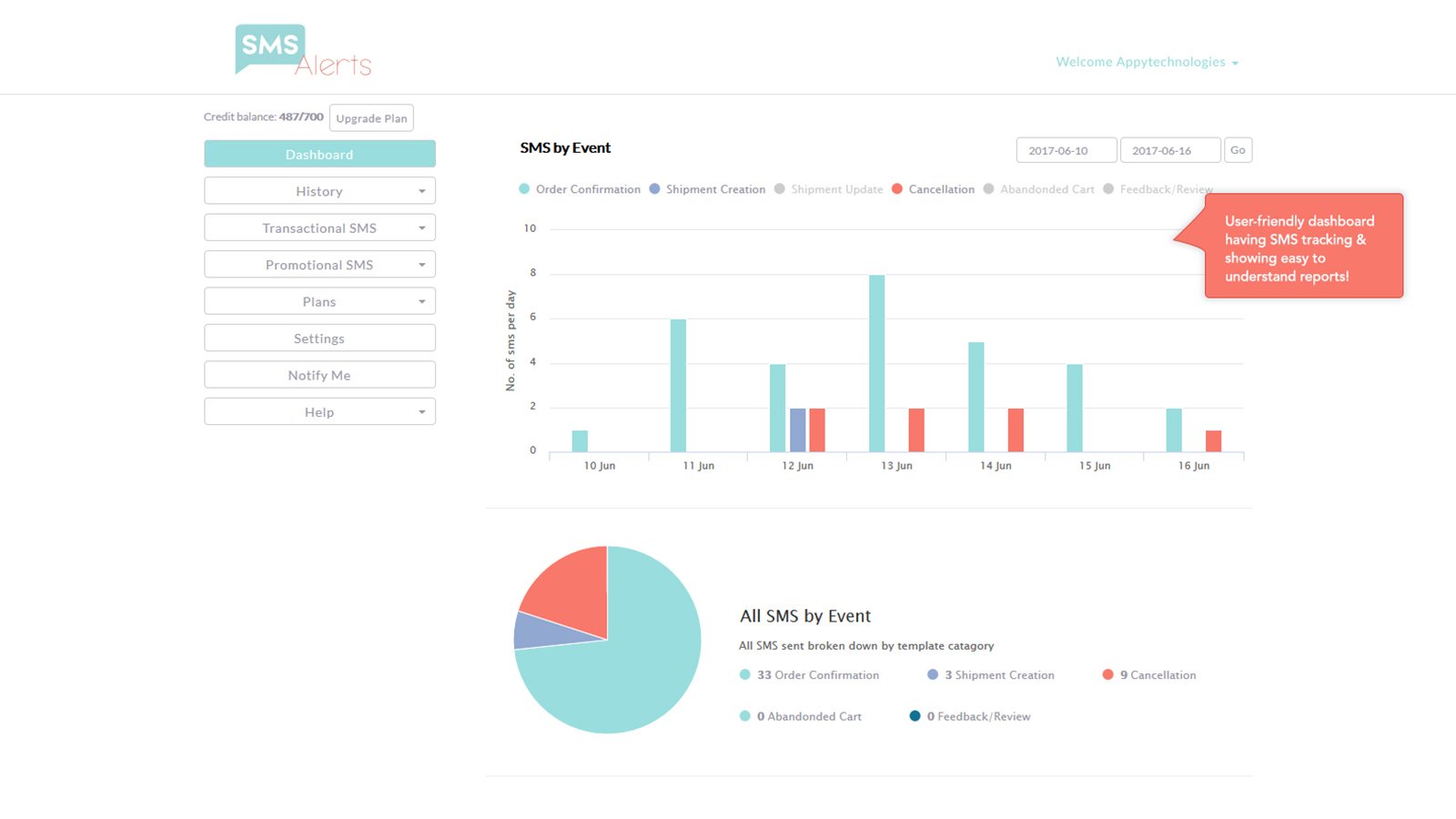Click the tallest 13 Jun bar
Viewport: 1456px width, 819px height.
coord(876,364)
